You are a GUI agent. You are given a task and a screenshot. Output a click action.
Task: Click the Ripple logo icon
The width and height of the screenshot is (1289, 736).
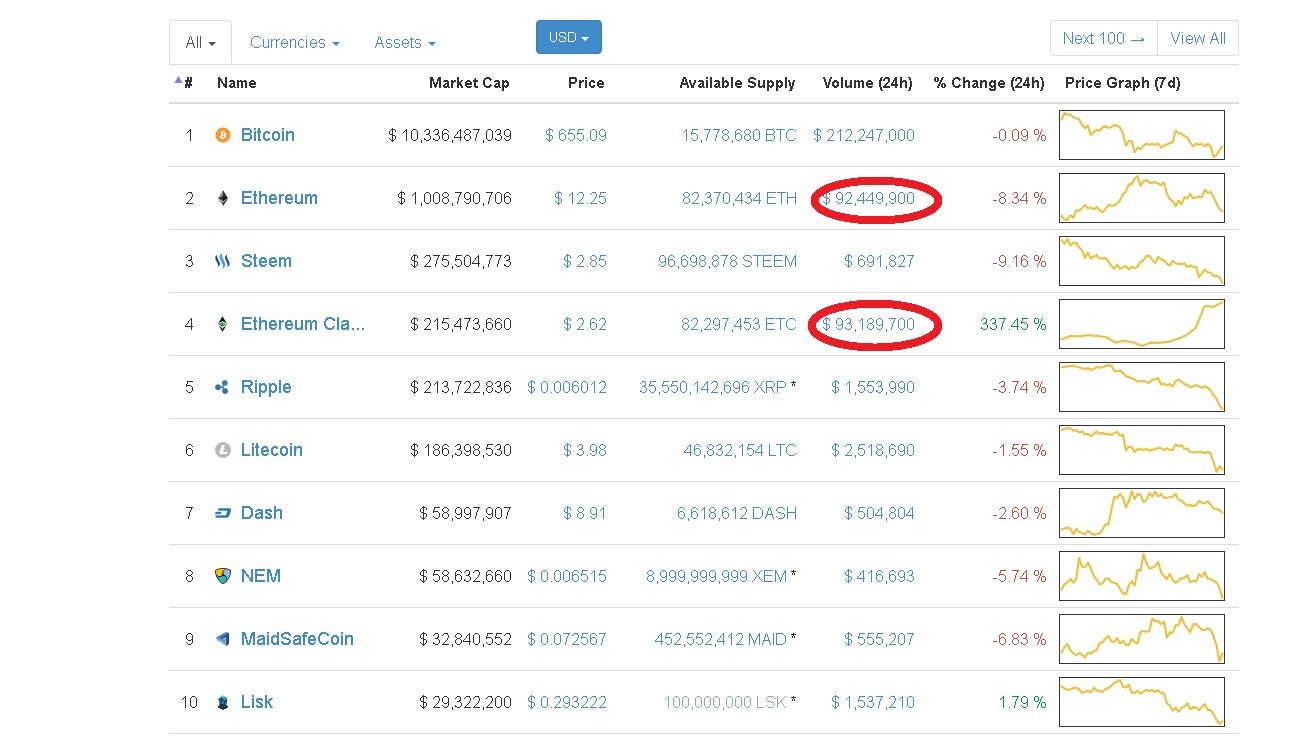pos(222,387)
